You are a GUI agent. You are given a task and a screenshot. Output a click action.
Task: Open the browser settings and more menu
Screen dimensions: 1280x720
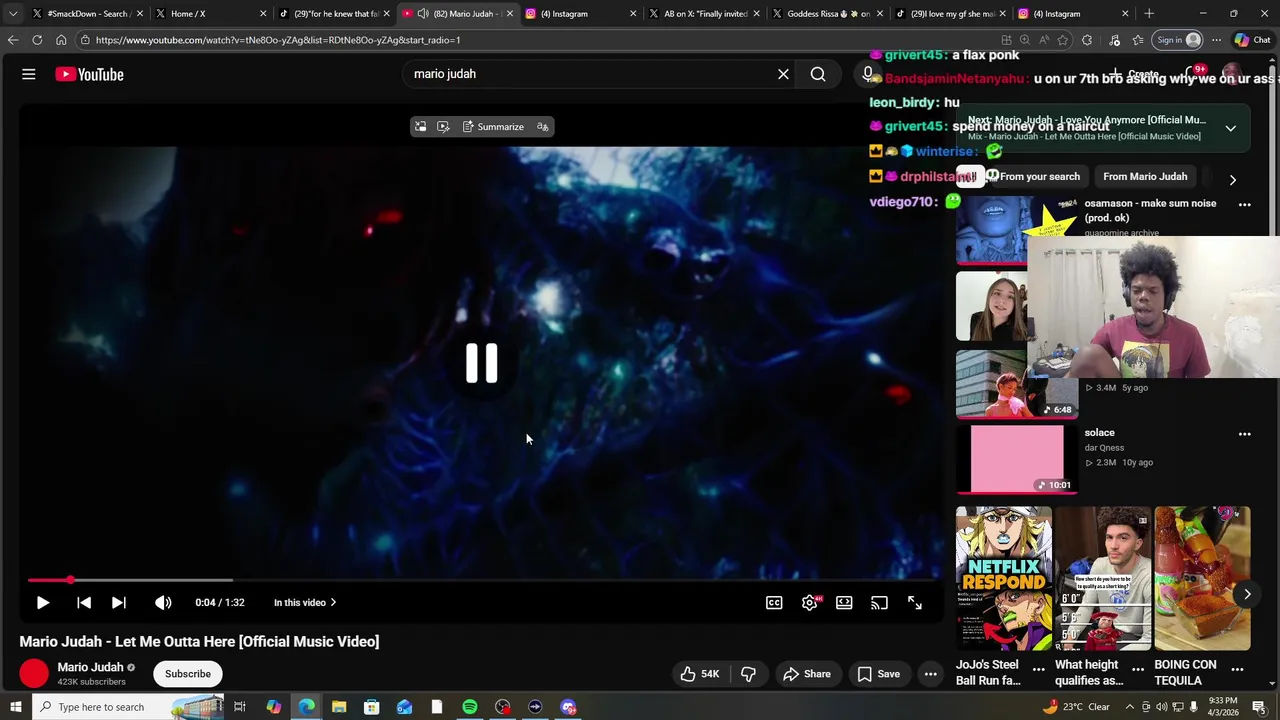[x=1216, y=40]
